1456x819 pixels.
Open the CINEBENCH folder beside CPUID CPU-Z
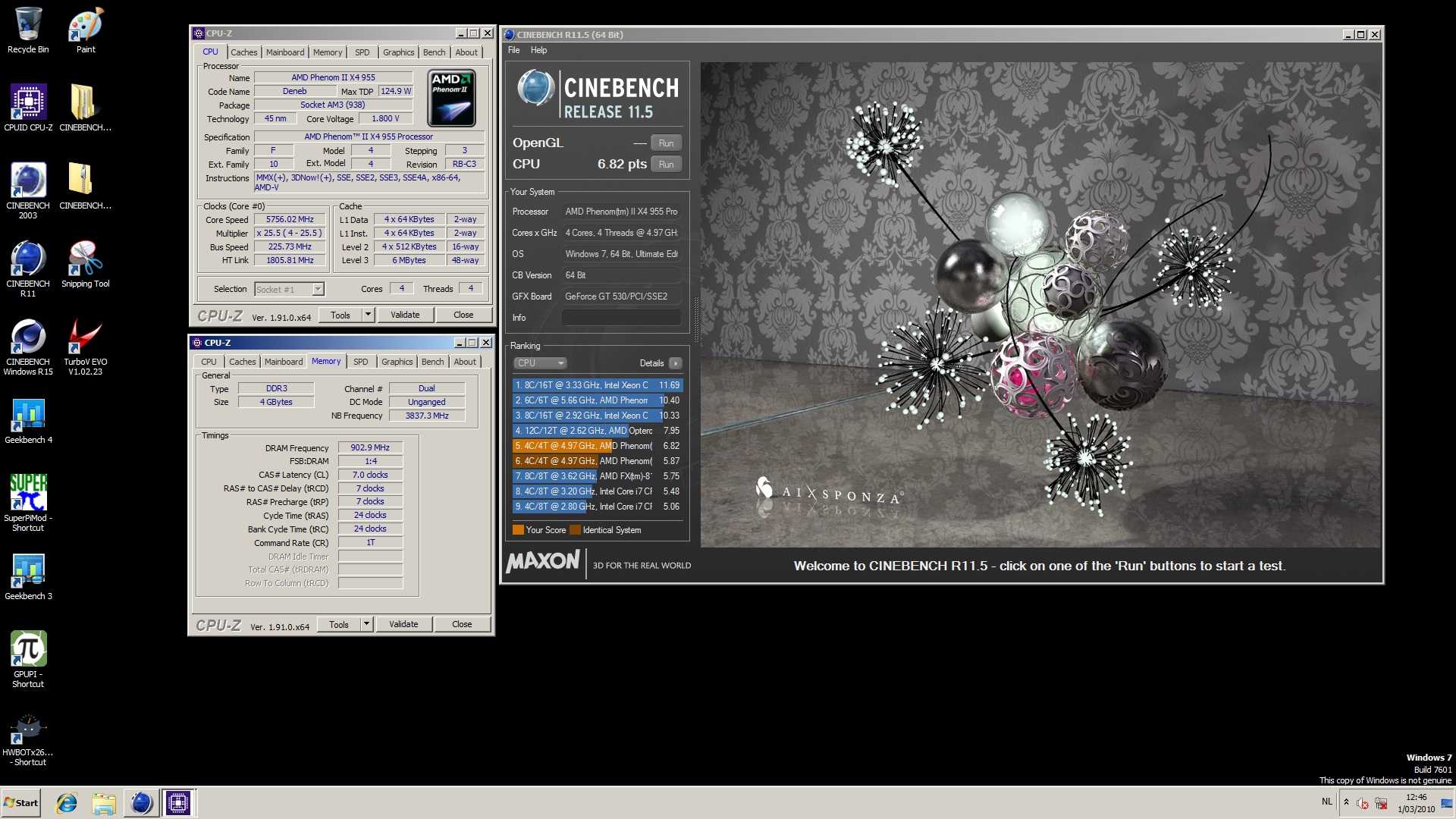(x=86, y=108)
